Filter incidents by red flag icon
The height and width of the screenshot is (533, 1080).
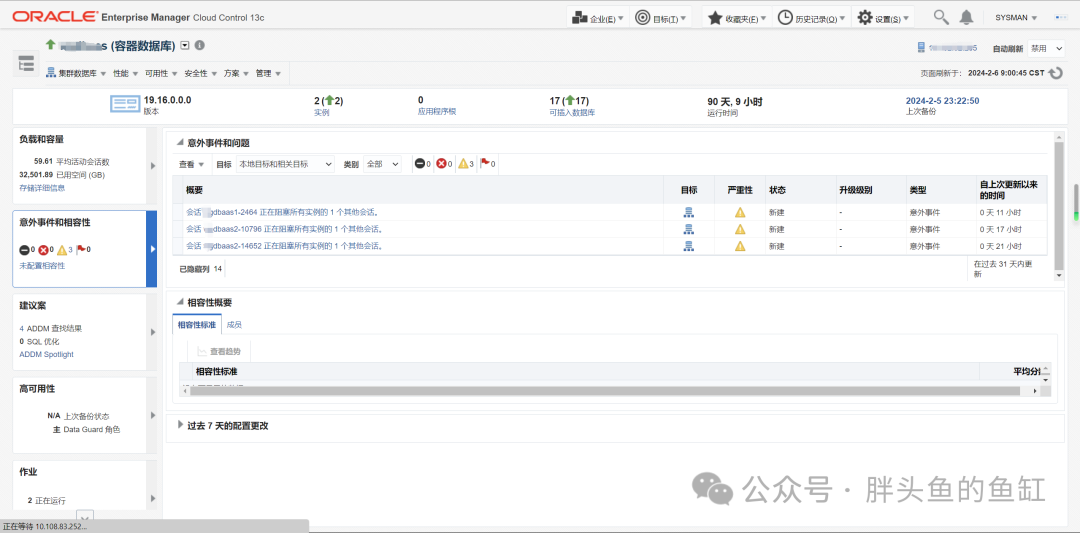tap(485, 164)
